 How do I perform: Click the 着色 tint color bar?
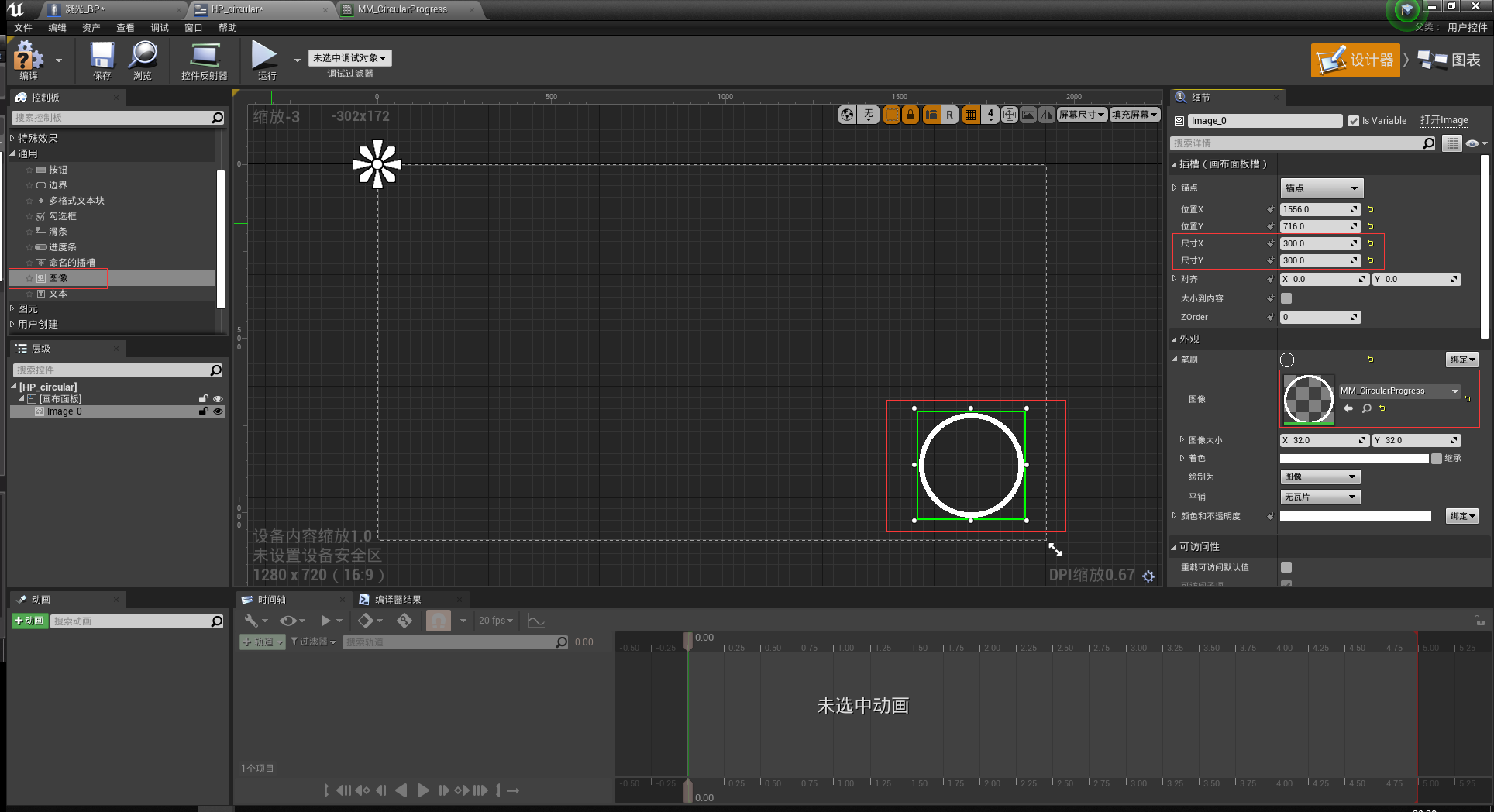1355,459
